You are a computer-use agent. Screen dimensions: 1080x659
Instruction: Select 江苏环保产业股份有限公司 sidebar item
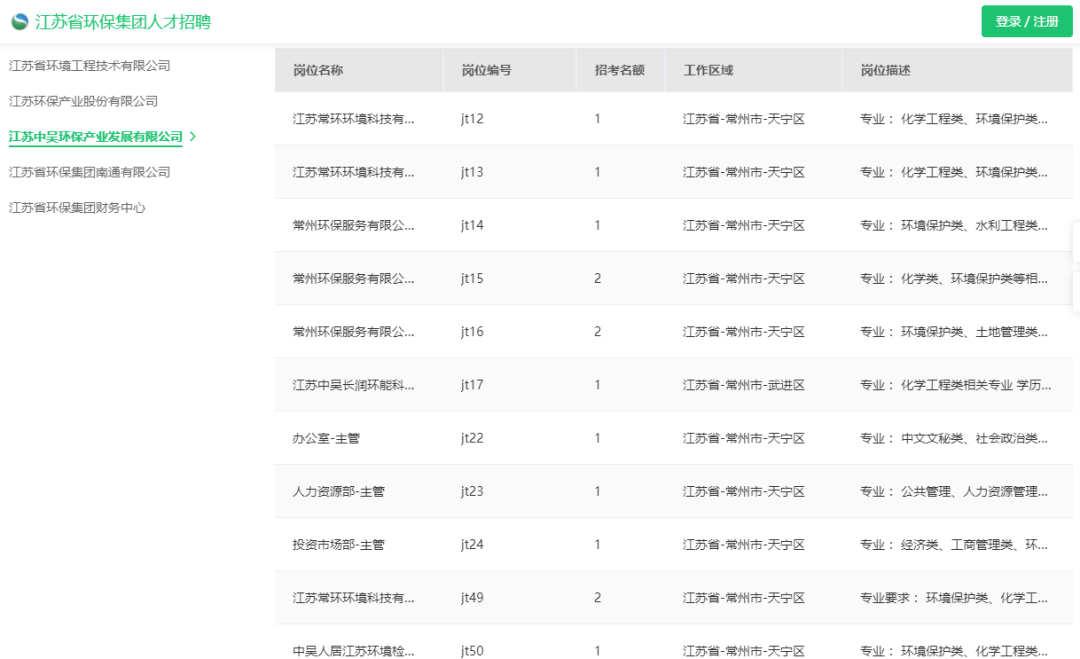pyautogui.click(x=83, y=101)
